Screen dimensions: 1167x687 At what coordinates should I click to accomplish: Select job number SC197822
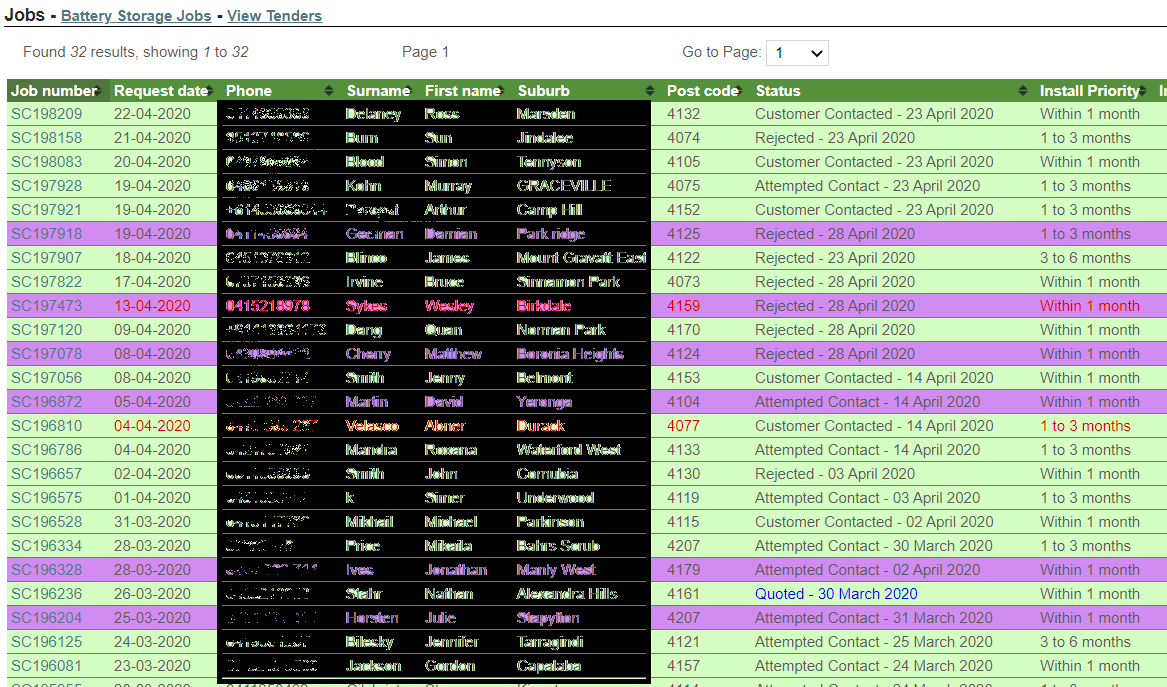pyautogui.click(x=47, y=282)
